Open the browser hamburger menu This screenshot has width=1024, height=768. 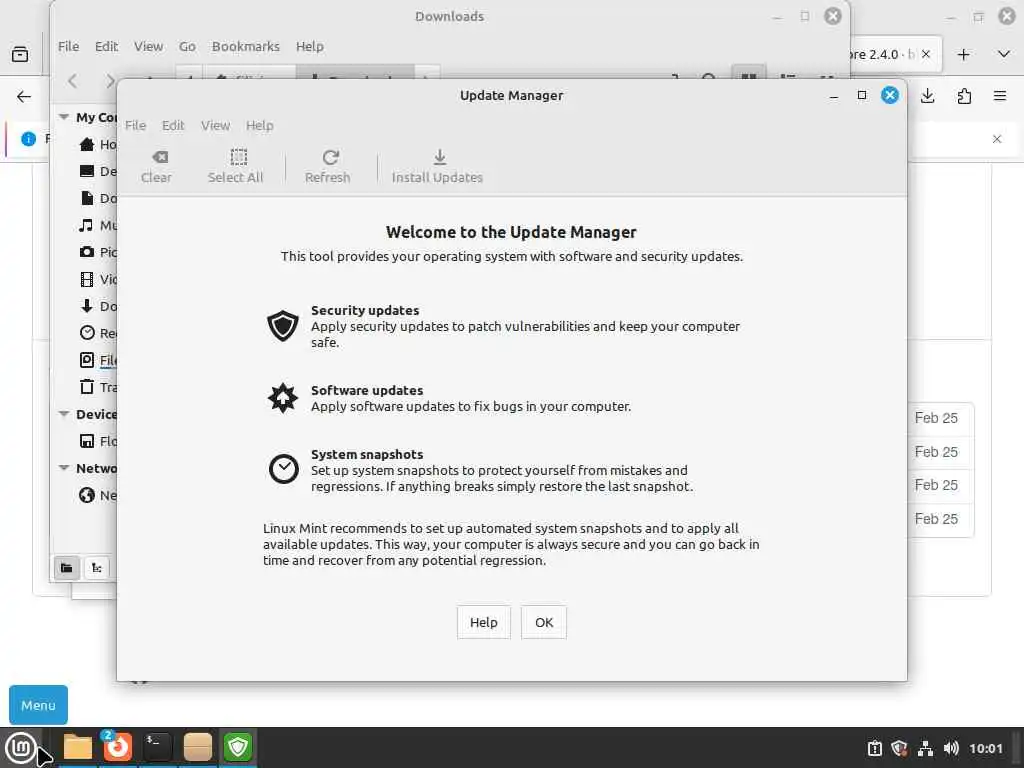tap(1000, 97)
